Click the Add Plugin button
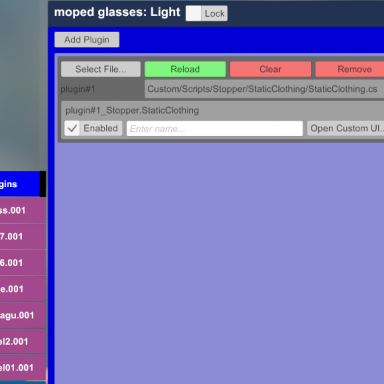The height and width of the screenshot is (384, 384). coord(87,40)
